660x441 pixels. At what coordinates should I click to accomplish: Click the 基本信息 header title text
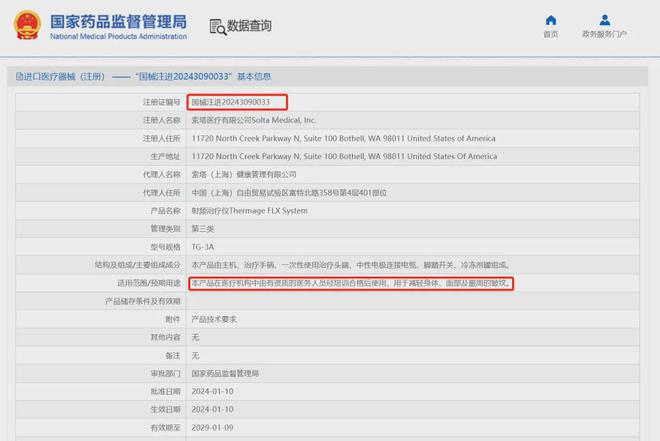(x=254, y=77)
